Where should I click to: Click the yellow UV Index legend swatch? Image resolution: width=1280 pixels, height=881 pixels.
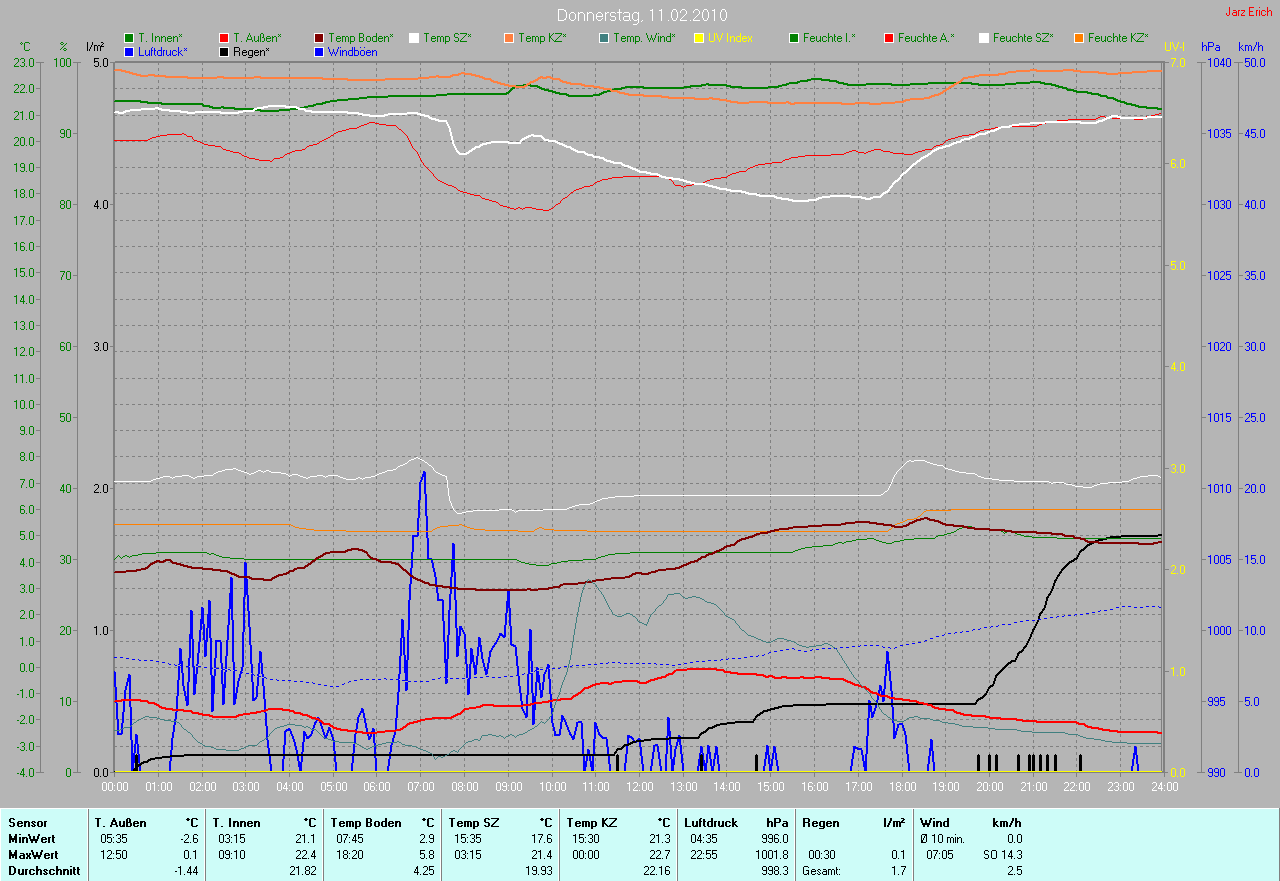[699, 38]
